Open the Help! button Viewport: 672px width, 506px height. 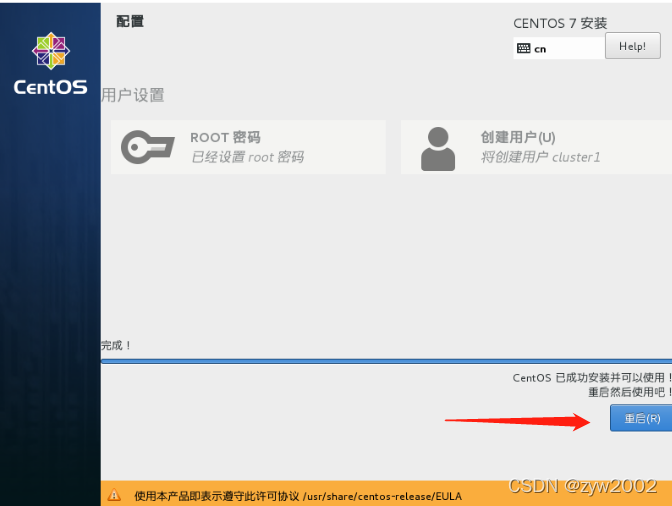(633, 46)
